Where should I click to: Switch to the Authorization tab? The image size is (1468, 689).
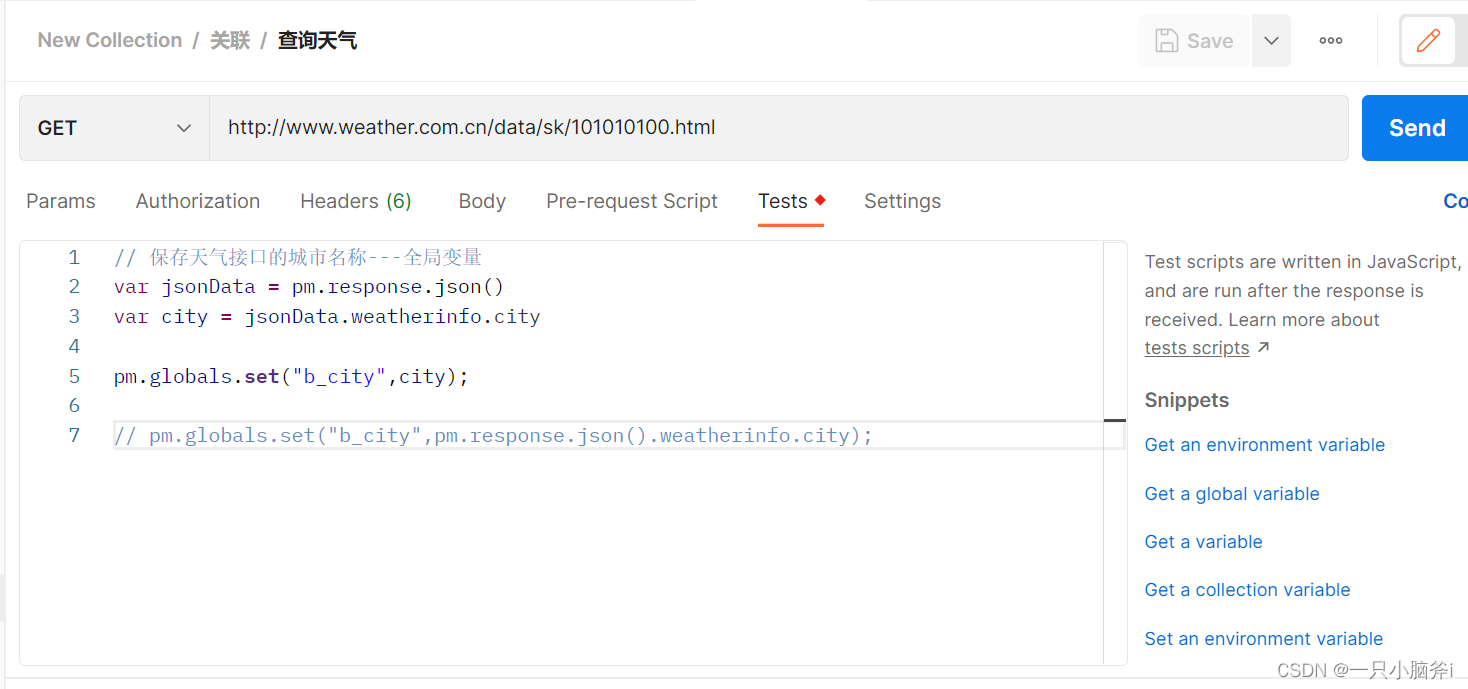(x=198, y=201)
